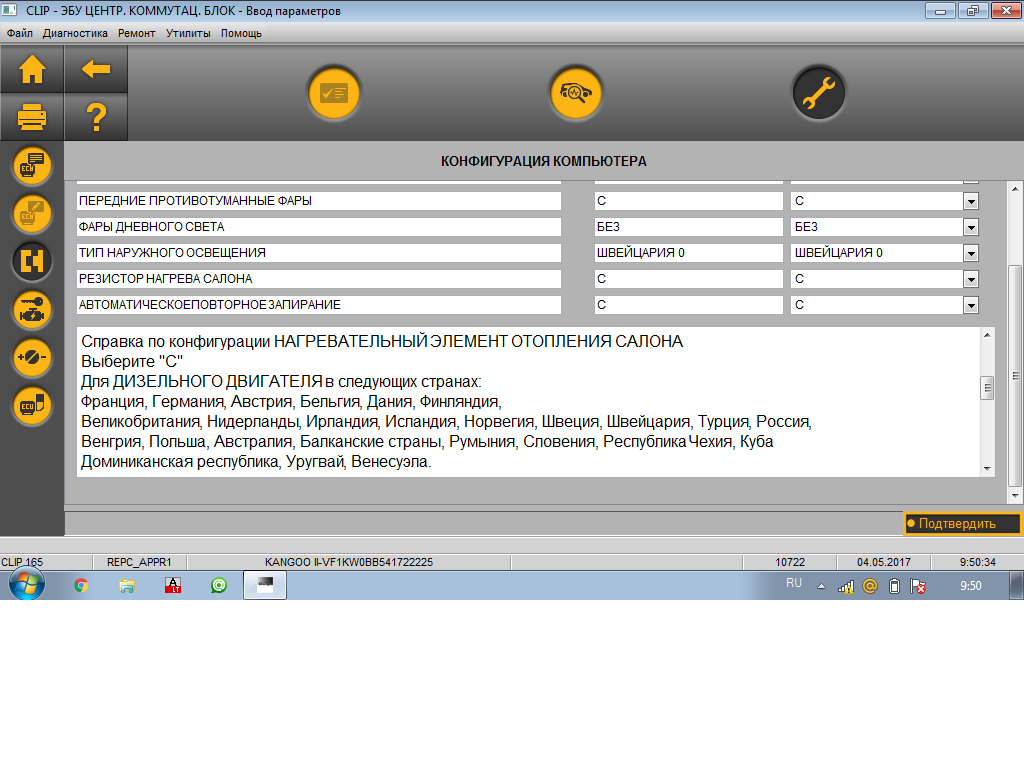
Task: Switch to CLIP window in taskbar
Action: click(x=264, y=584)
